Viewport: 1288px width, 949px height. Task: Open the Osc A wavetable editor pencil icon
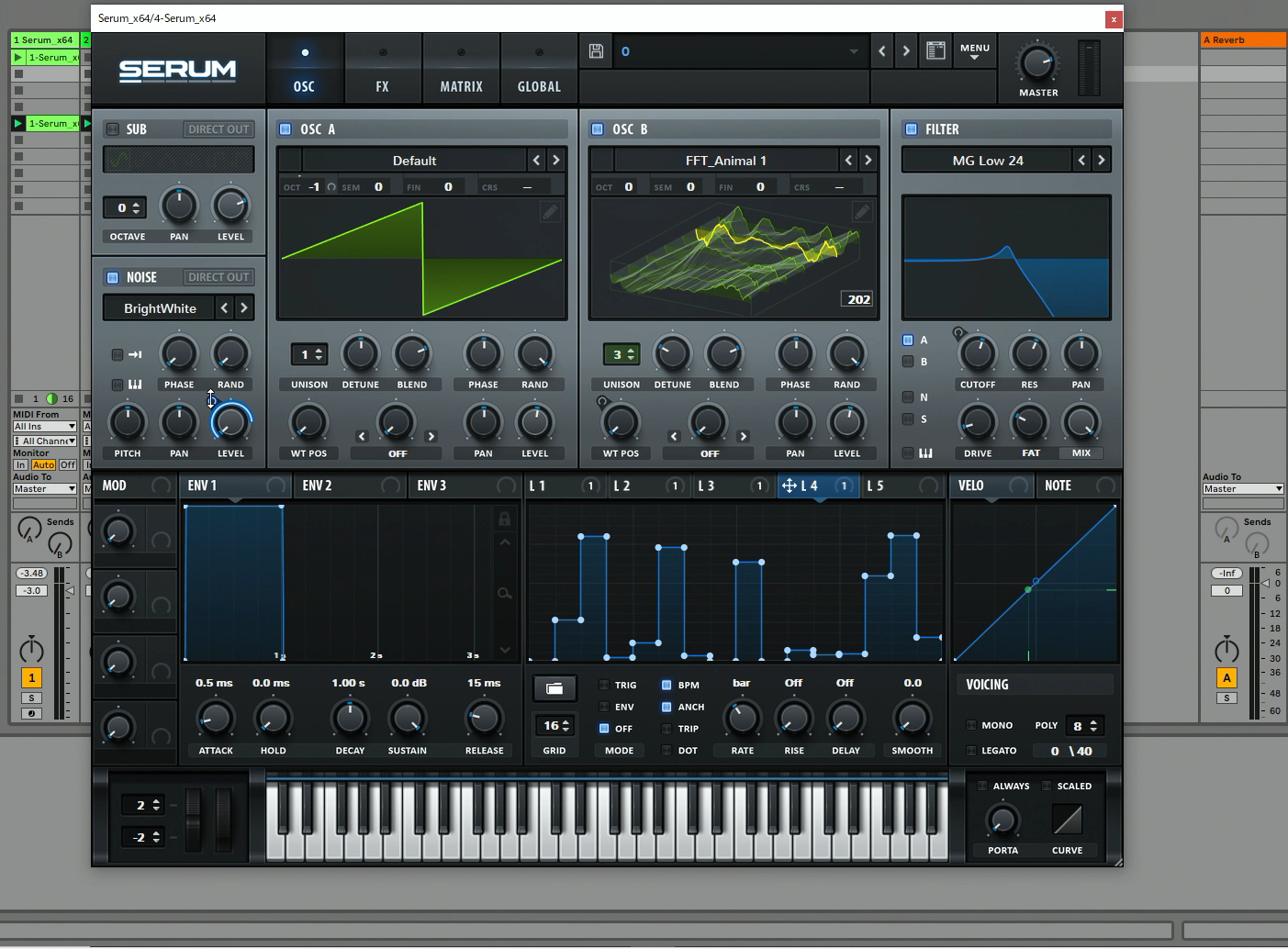[550, 211]
